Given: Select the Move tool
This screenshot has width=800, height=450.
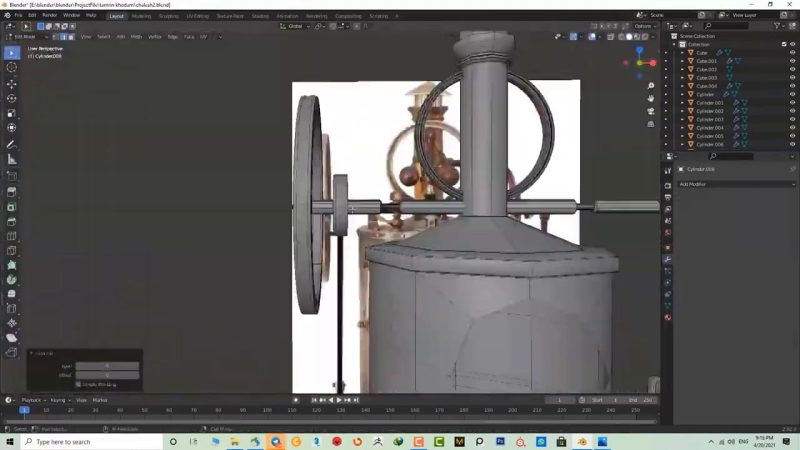Looking at the screenshot, I should (12, 83).
